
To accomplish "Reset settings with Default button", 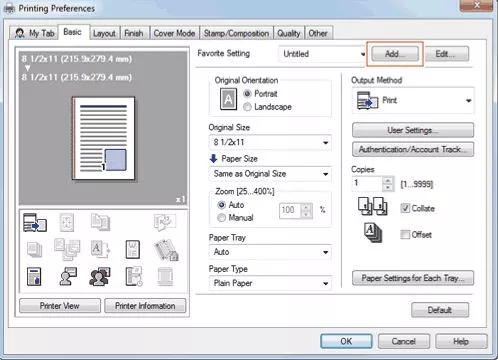I will tap(440, 310).
